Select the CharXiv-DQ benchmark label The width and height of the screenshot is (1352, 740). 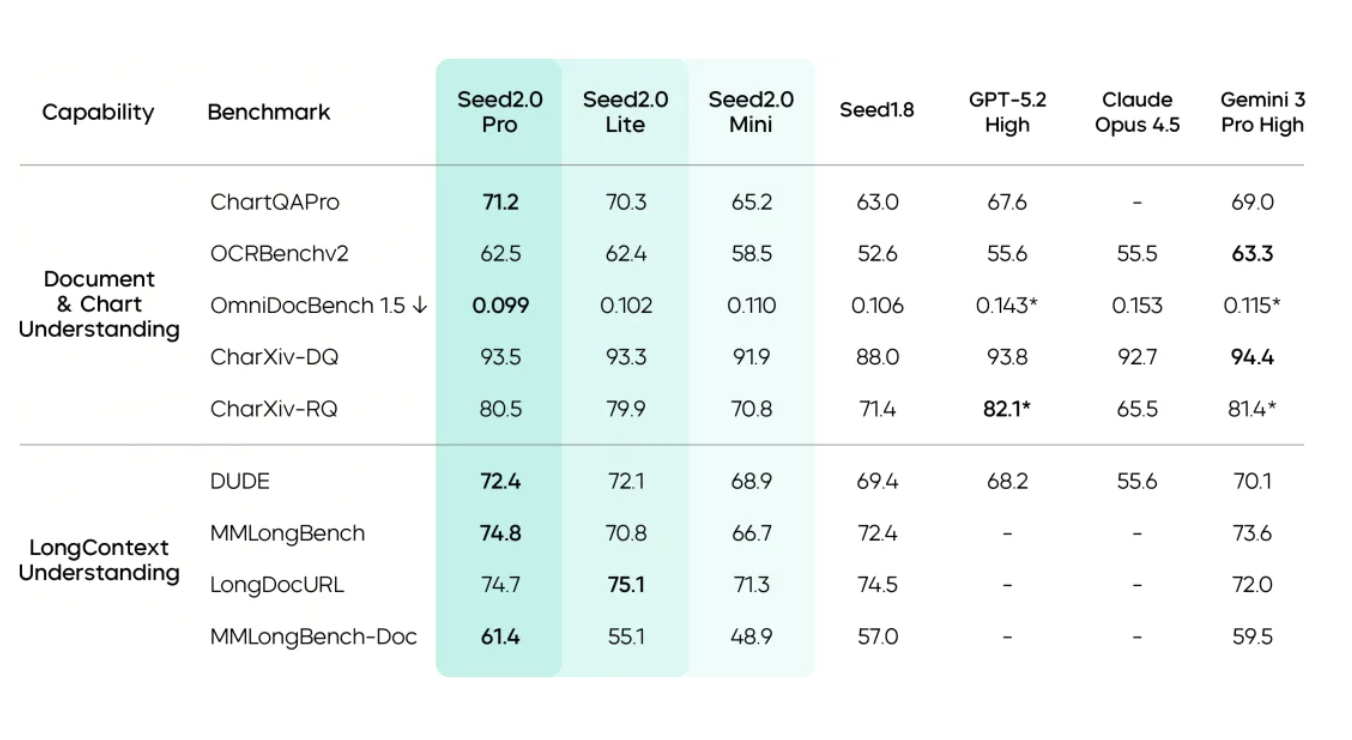pos(274,357)
